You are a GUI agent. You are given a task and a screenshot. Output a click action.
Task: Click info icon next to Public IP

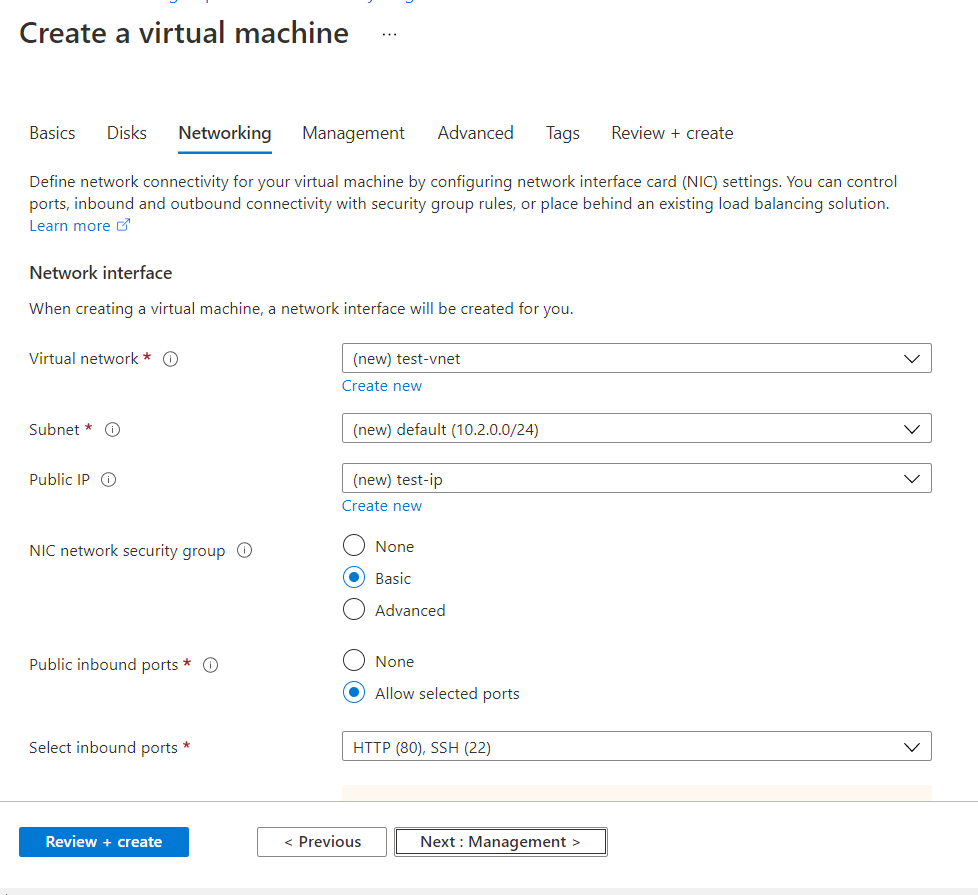[x=109, y=480]
